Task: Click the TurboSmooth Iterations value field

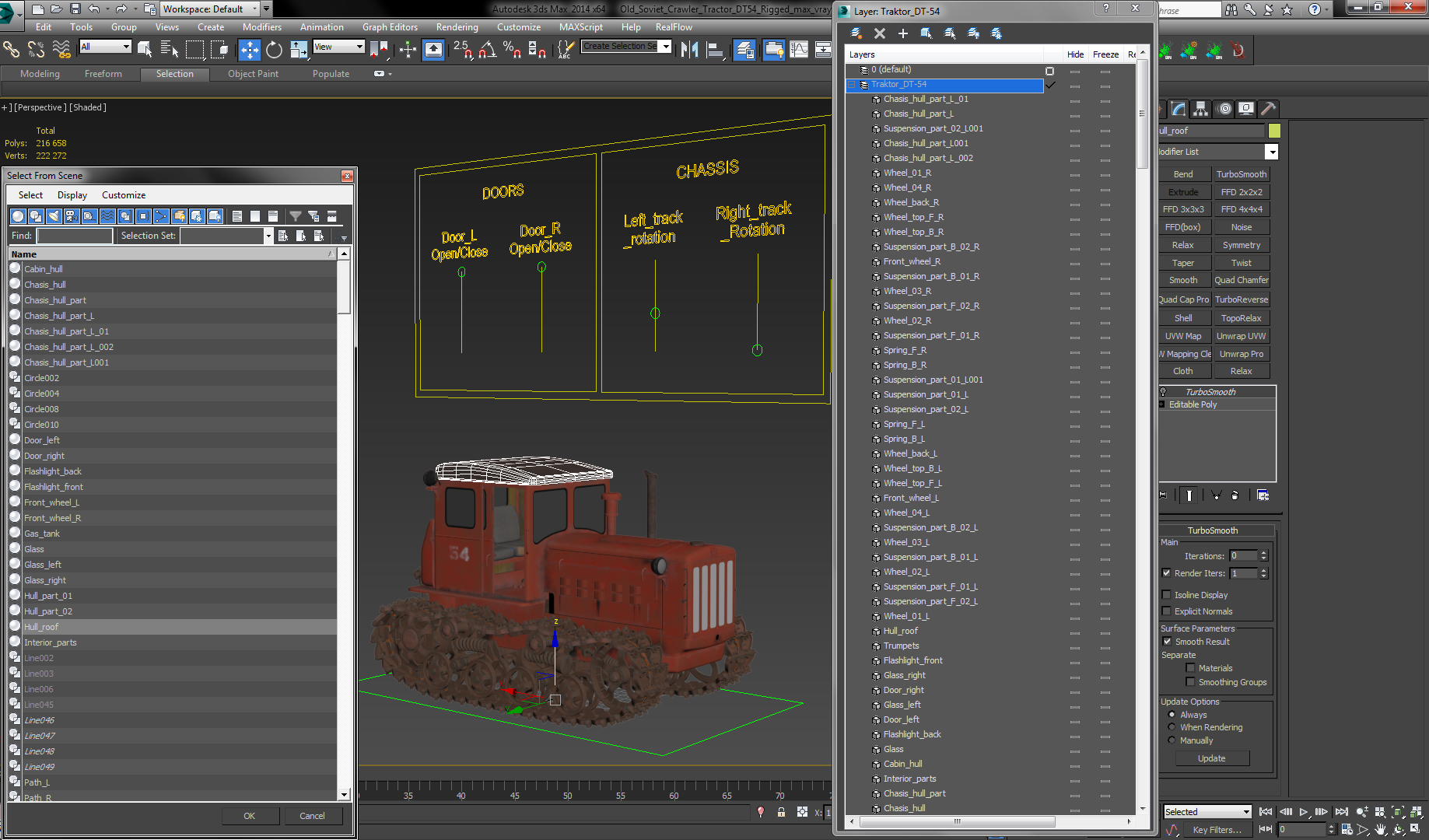Action: point(1243,555)
